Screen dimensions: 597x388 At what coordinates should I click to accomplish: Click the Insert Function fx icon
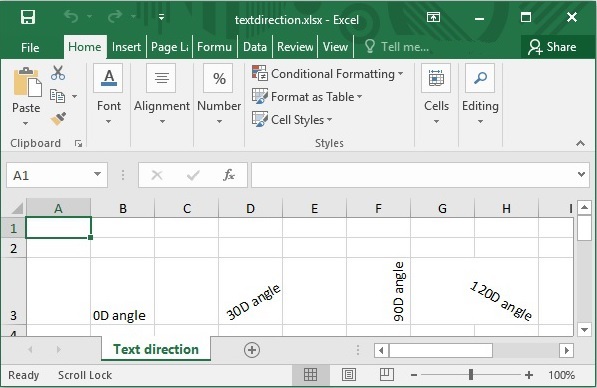click(x=229, y=175)
